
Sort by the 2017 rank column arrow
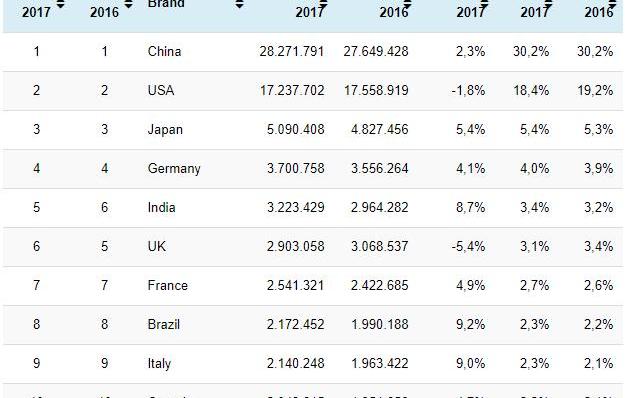pyautogui.click(x=60, y=4)
